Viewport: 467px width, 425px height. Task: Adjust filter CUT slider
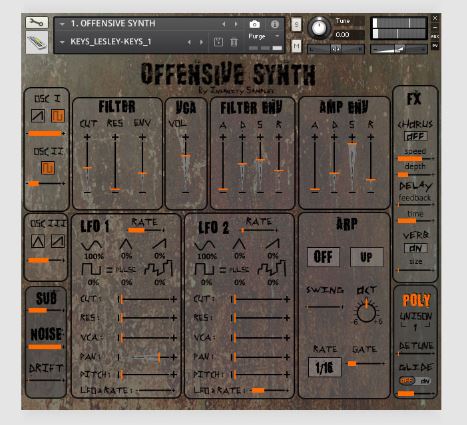coord(87,165)
